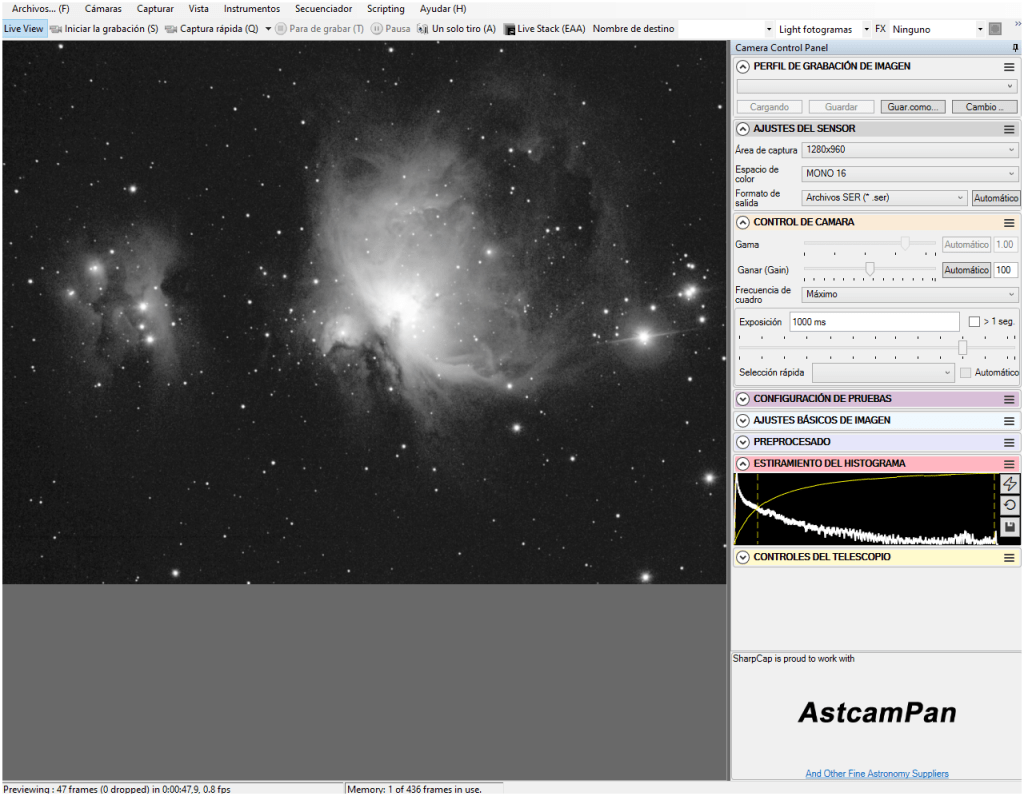Click Captura rápida (Q) in the toolbar
Image resolution: width=1024 pixels, height=796 pixels.
coord(211,29)
